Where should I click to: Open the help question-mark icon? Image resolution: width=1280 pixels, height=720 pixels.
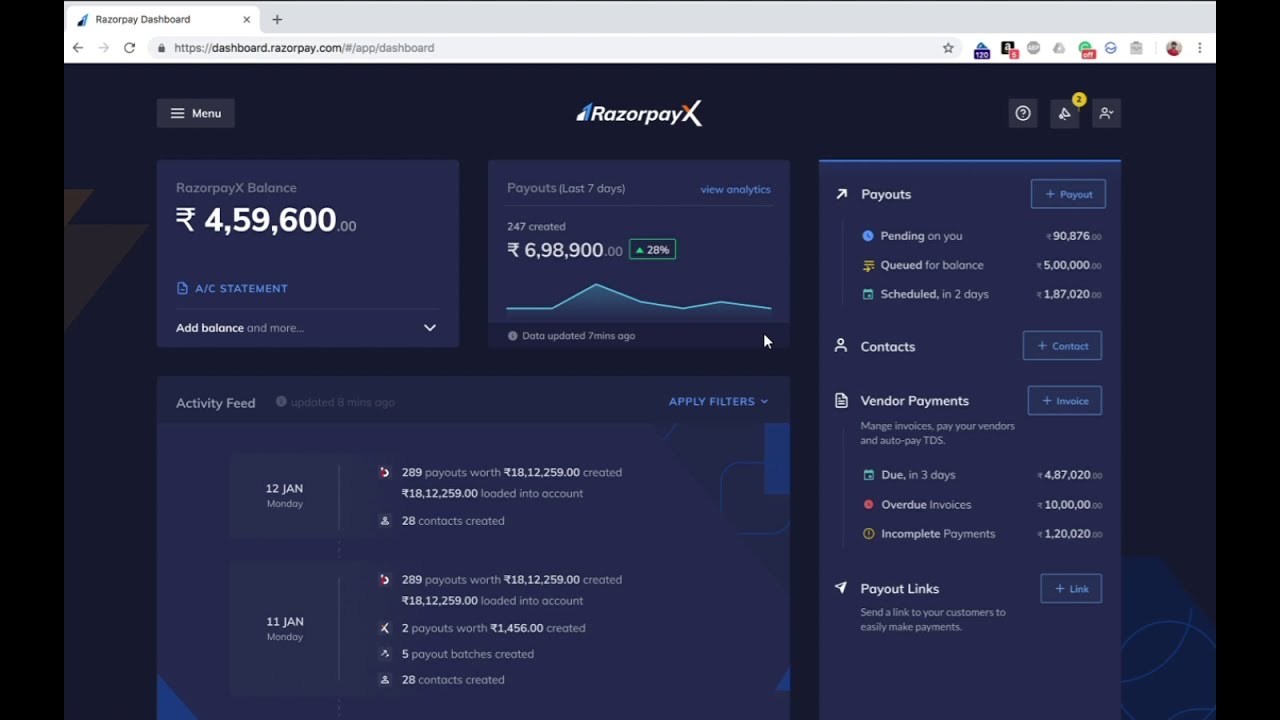tap(1023, 113)
